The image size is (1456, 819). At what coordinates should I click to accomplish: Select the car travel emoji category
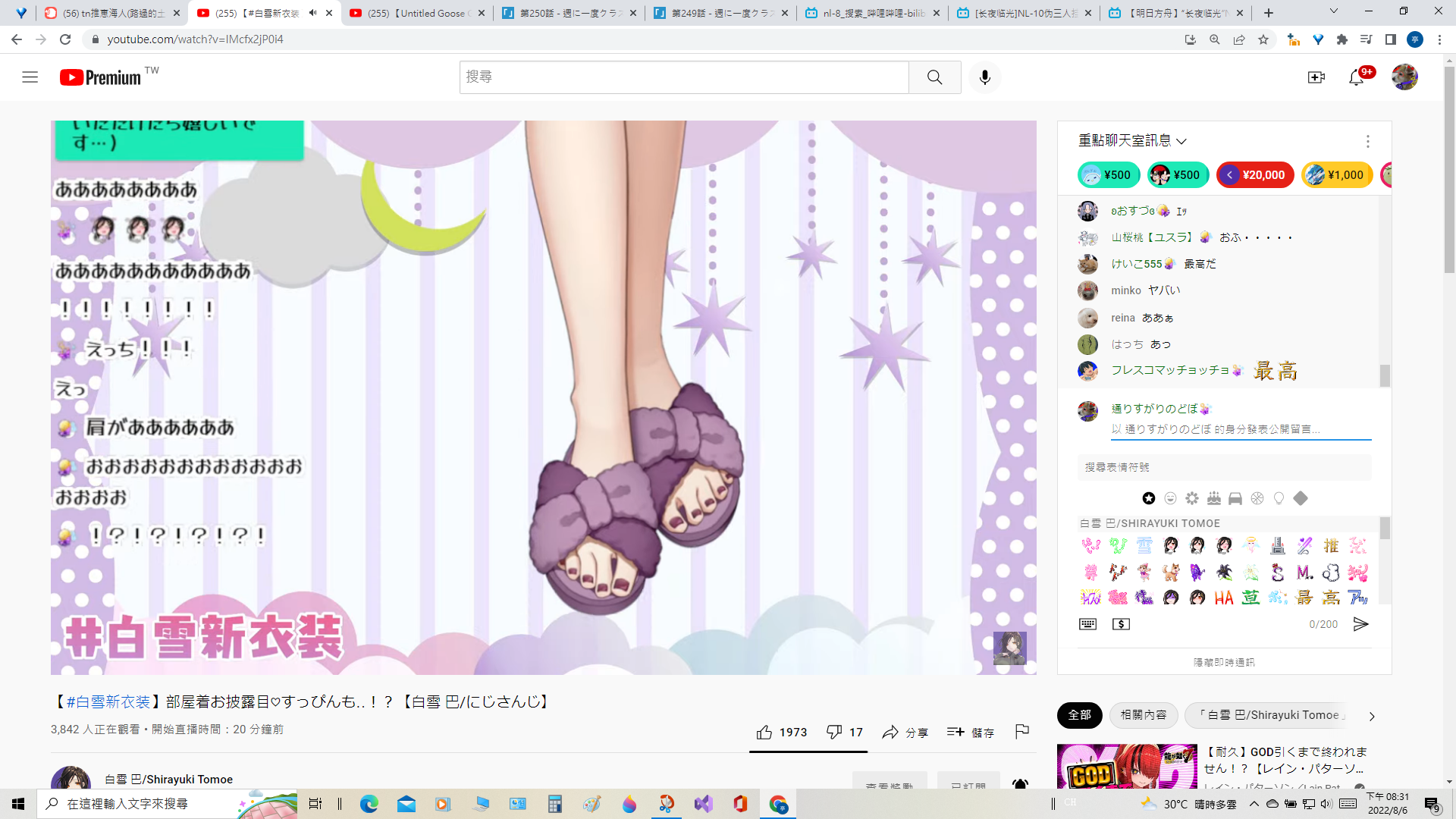click(1235, 498)
